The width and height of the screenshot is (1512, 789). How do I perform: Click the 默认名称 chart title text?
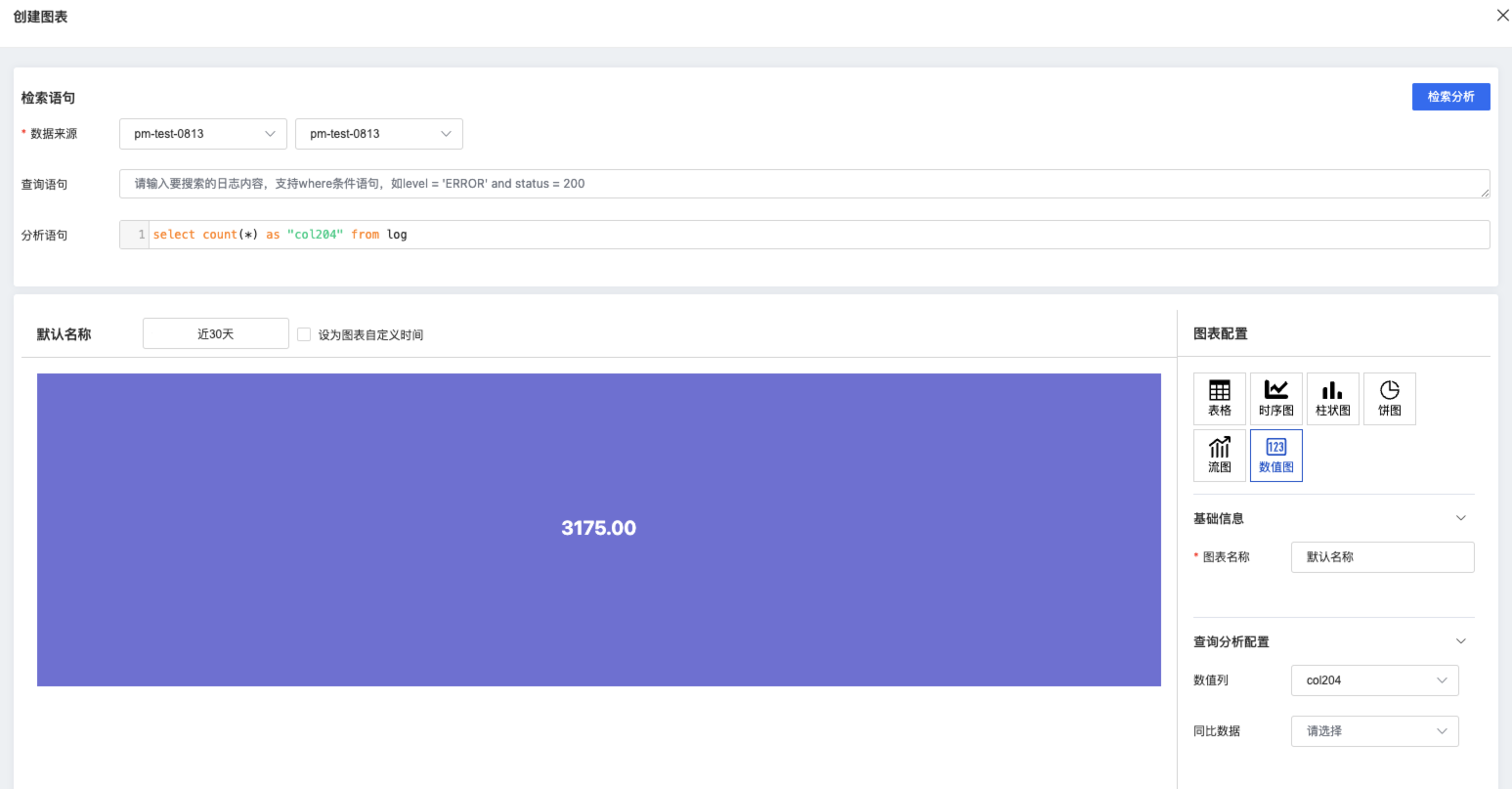65,334
